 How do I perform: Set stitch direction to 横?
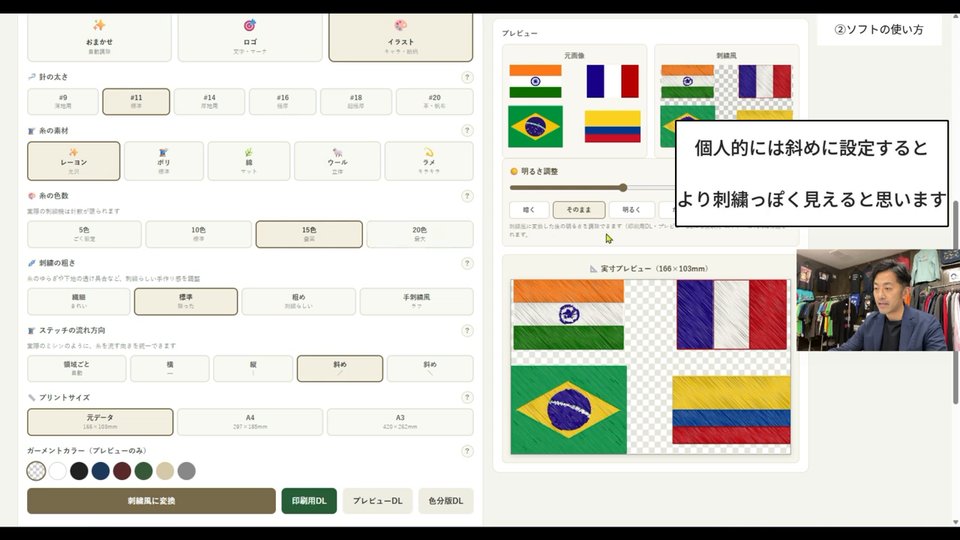tap(170, 369)
